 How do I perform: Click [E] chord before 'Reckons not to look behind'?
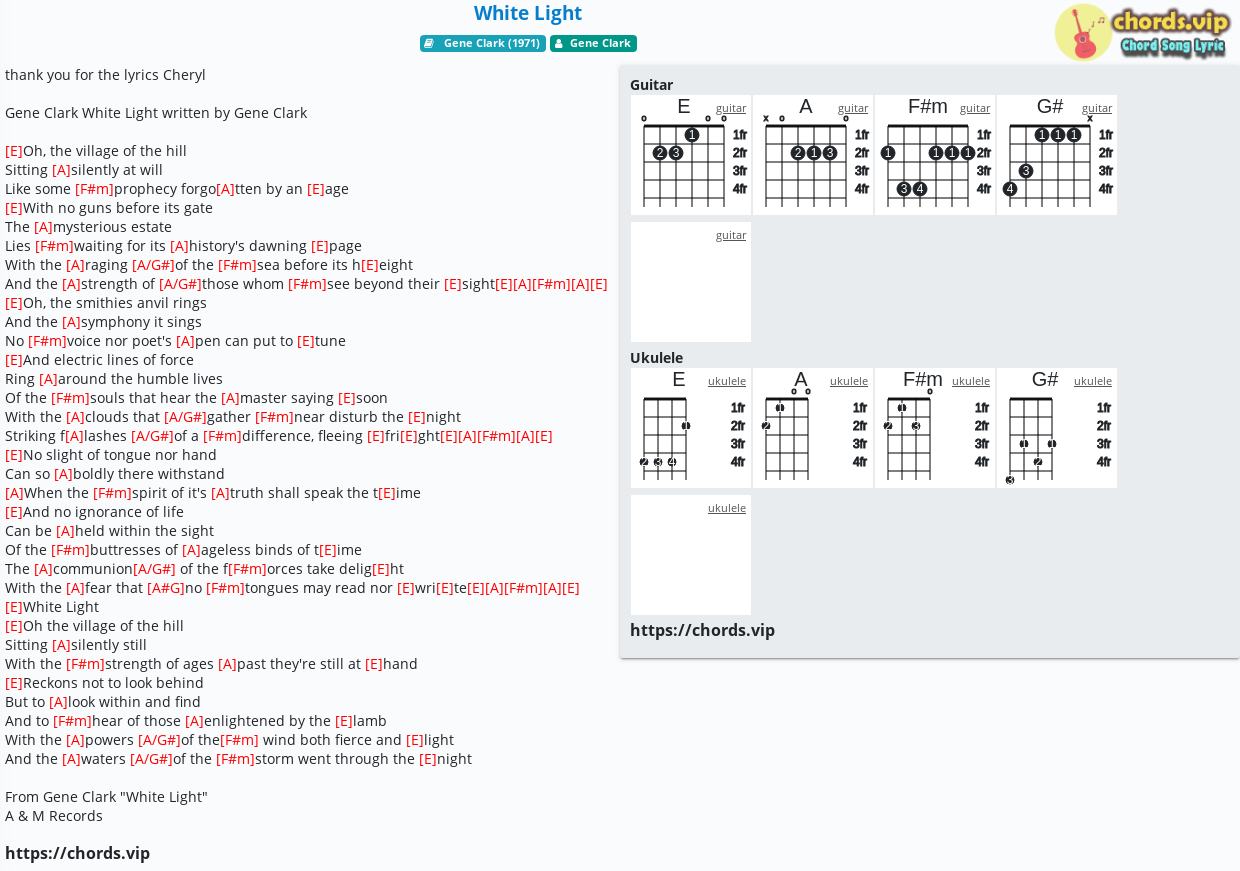14,683
